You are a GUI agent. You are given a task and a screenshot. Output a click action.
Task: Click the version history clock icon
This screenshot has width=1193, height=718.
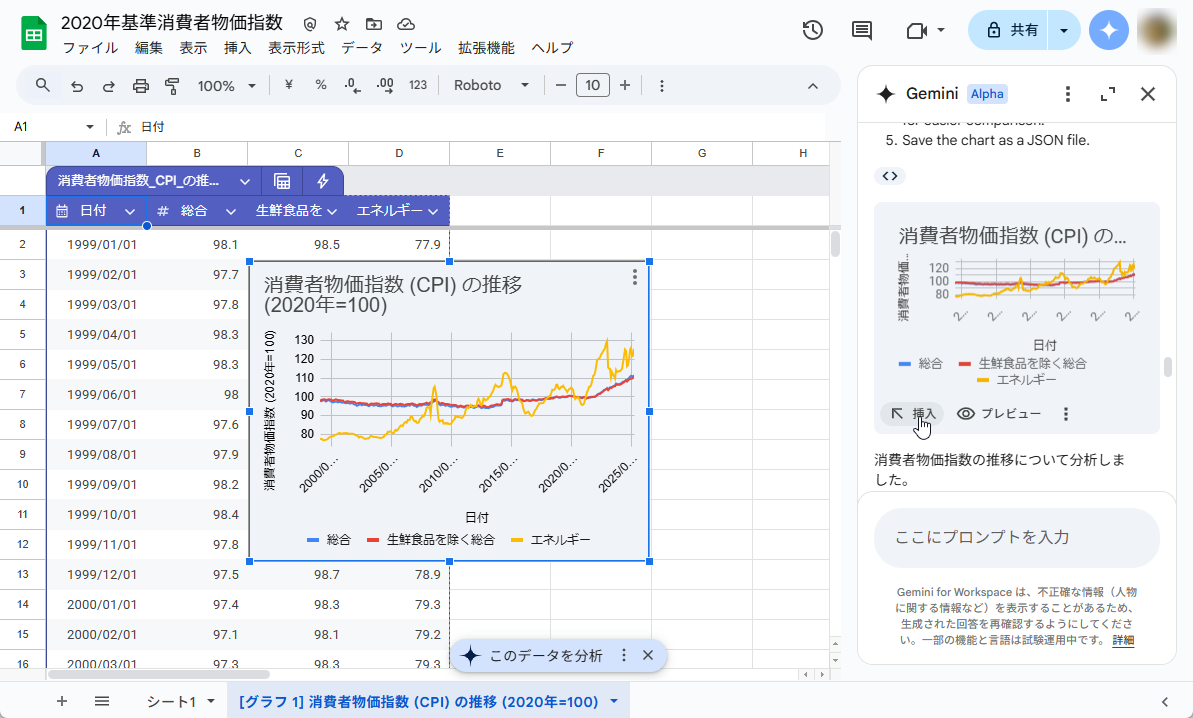coord(812,30)
